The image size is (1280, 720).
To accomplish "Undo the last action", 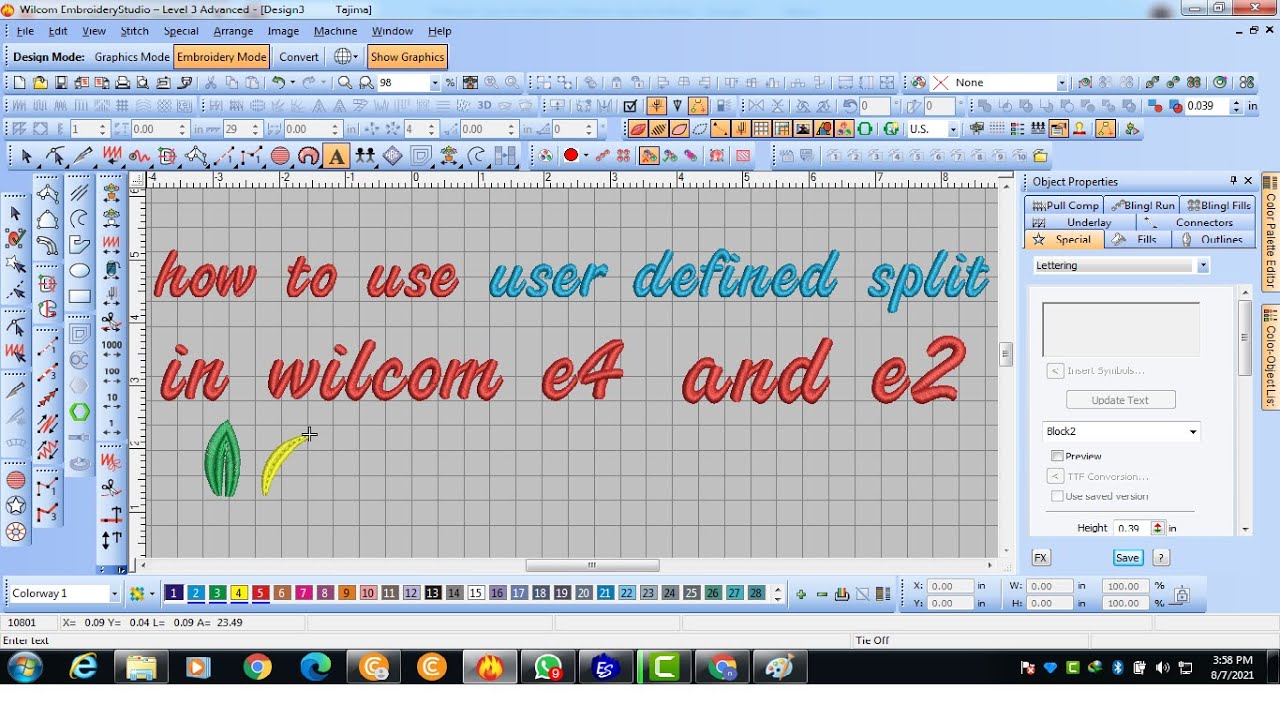I will coord(278,83).
